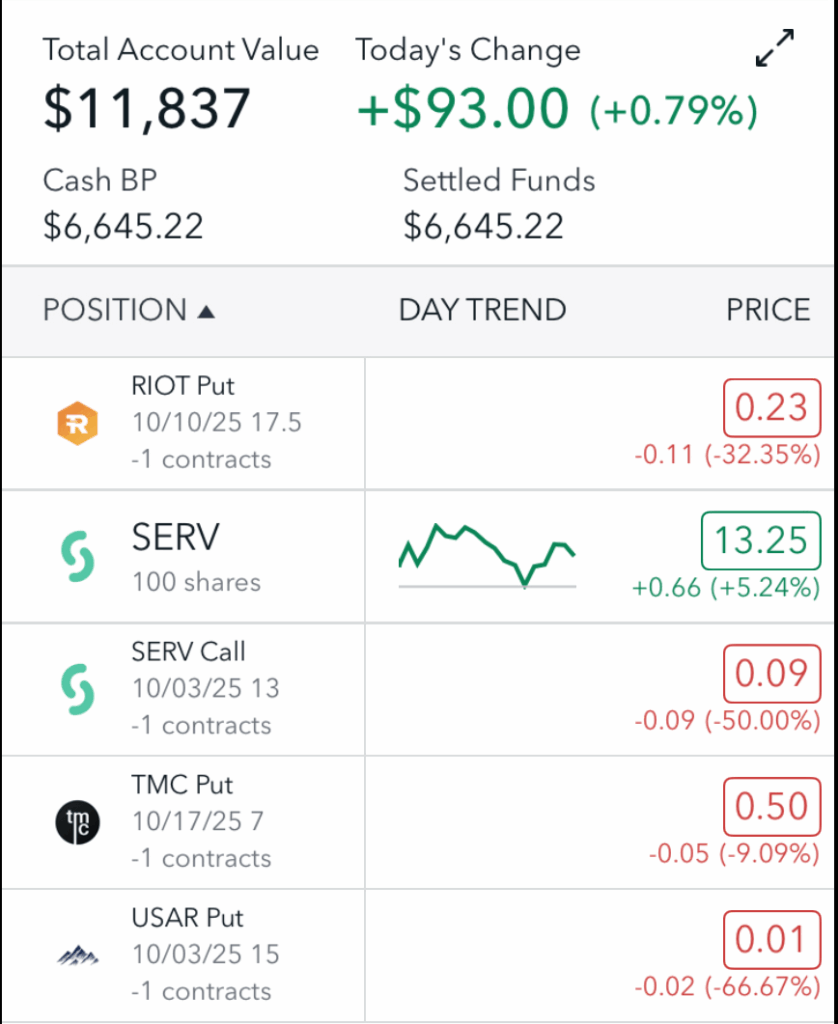This screenshot has width=838, height=1024.
Task: Click the SERV shares green logo
Action: [77, 556]
